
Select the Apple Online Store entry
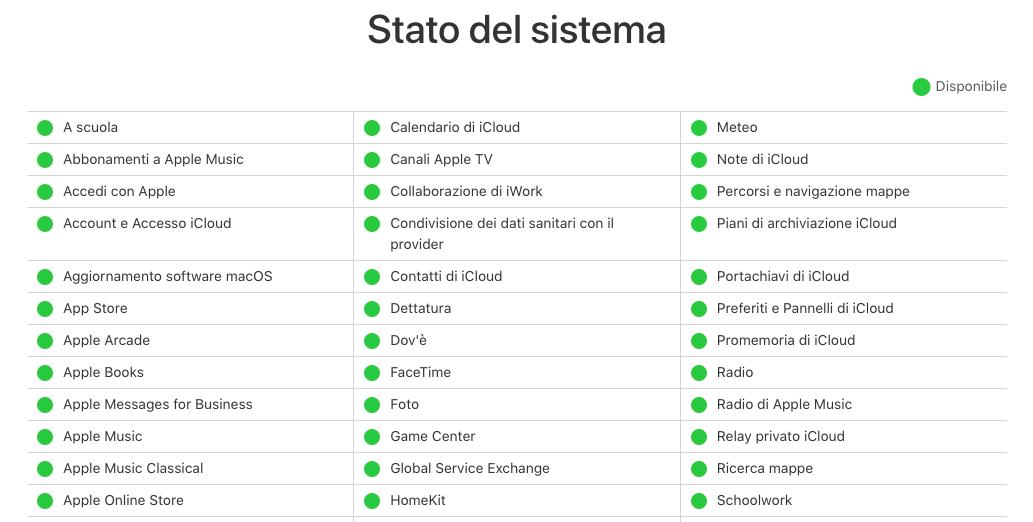point(123,500)
